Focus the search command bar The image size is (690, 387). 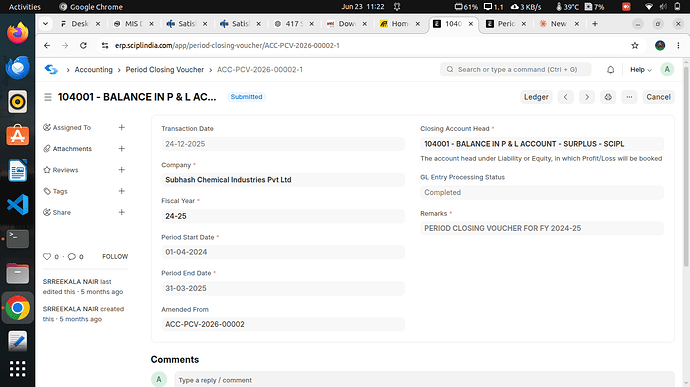515,70
